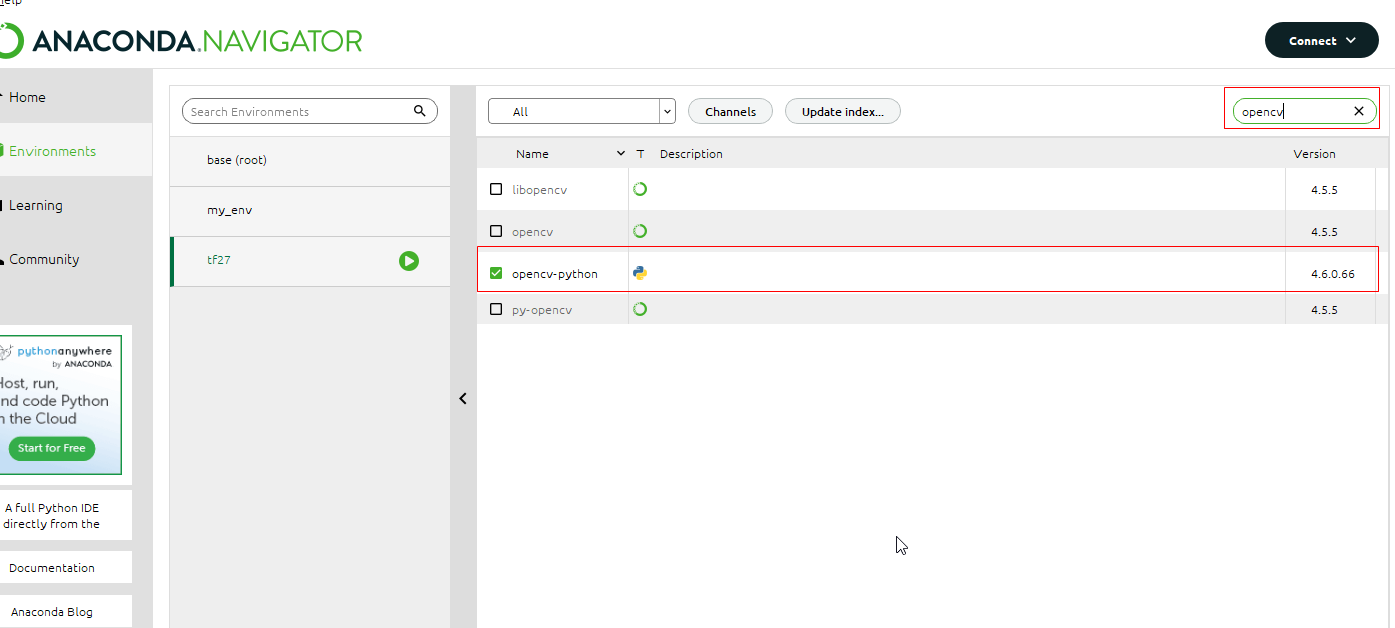Viewport: 1395px width, 628px height.
Task: Open the All package filter dropdown
Action: click(x=582, y=111)
